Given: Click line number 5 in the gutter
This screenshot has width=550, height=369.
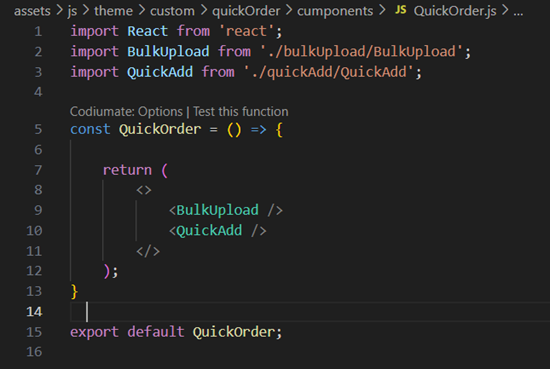Looking at the screenshot, I should pyautogui.click(x=38, y=129).
